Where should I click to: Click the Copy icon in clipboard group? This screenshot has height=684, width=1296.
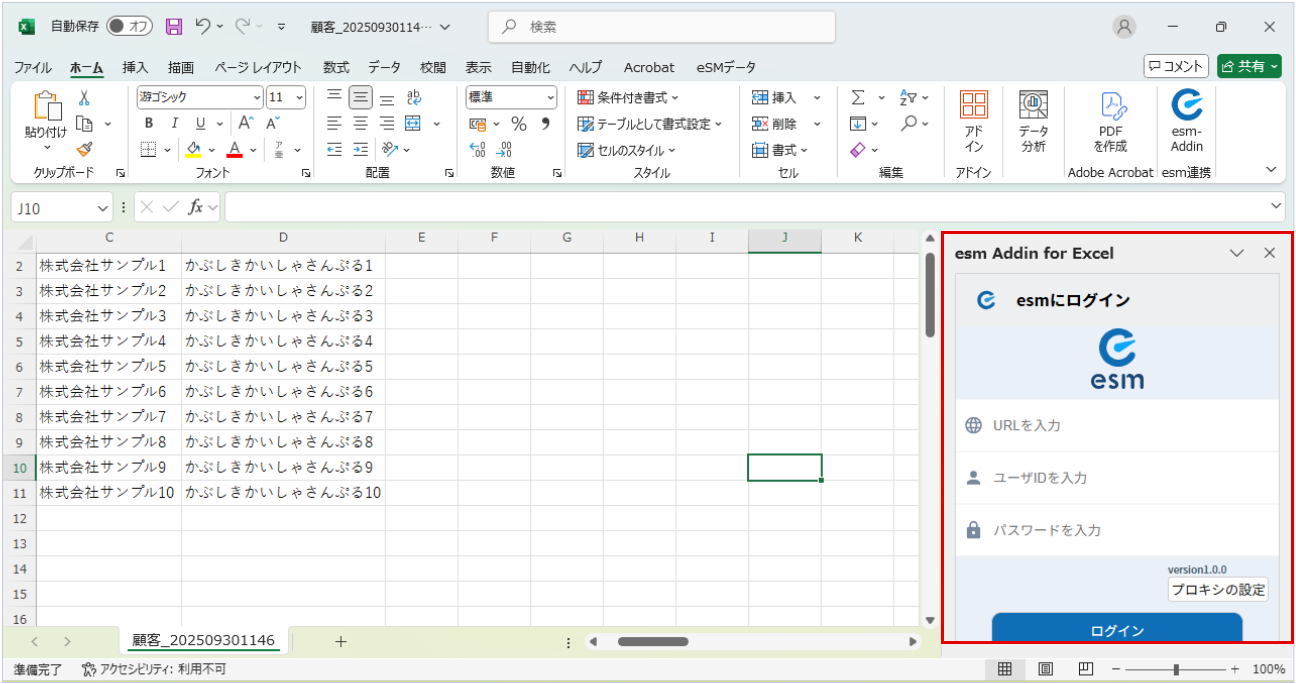85,124
